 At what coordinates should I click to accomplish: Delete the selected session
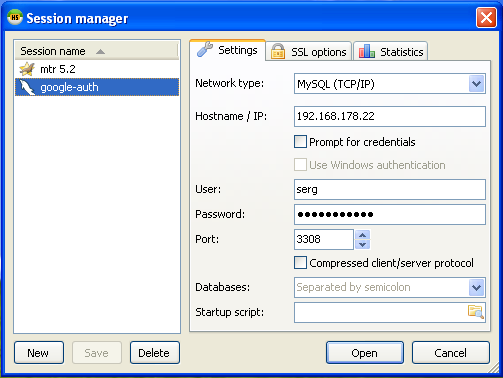click(x=154, y=353)
